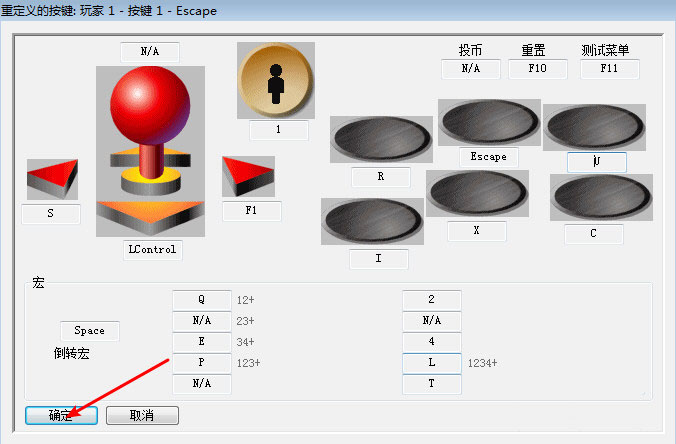Select the macro field showing 2
Viewport: 676px width, 444px height.
point(432,300)
